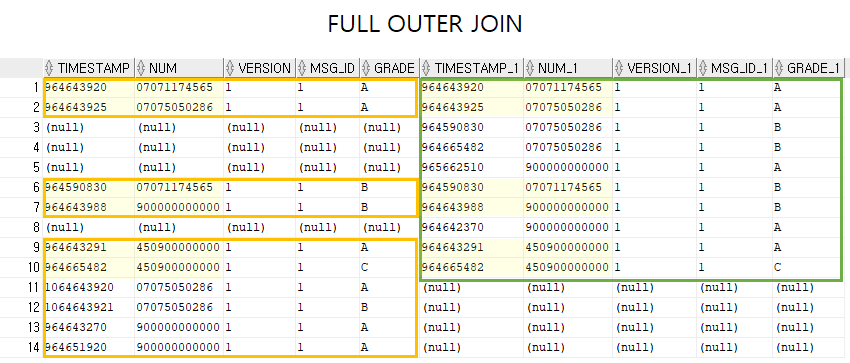
Task: Select row number 6 in the grid
Action: (x=37, y=187)
